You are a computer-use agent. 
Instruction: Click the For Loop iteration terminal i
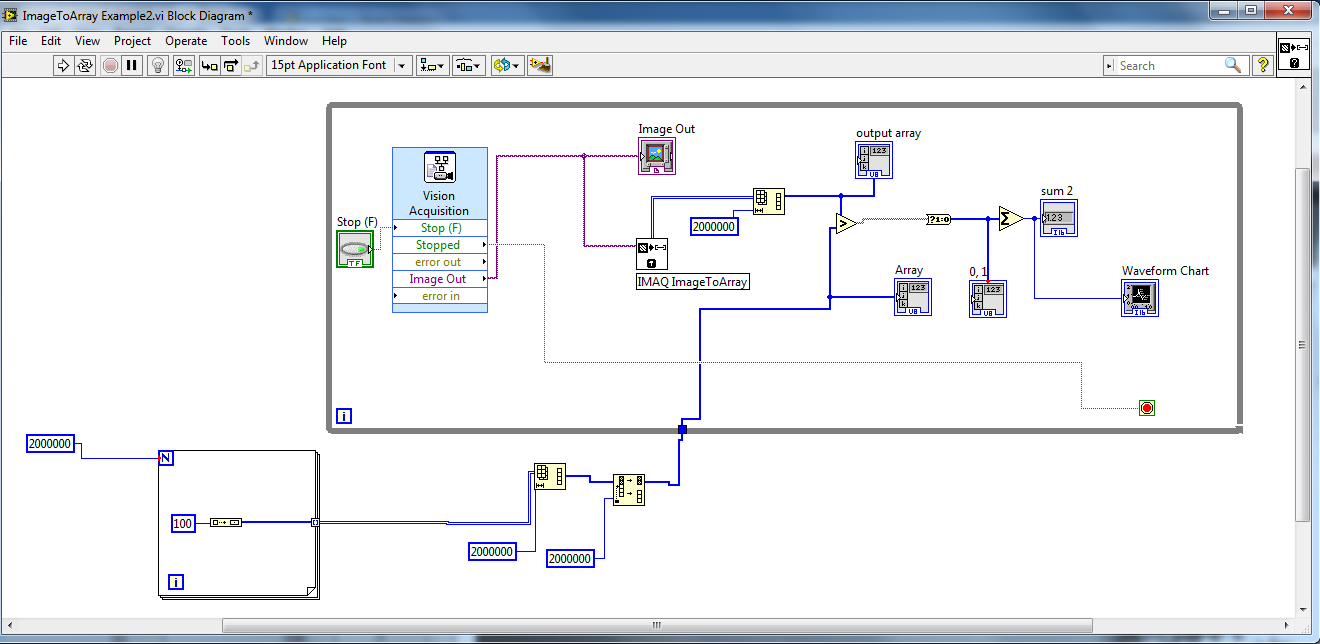(176, 582)
